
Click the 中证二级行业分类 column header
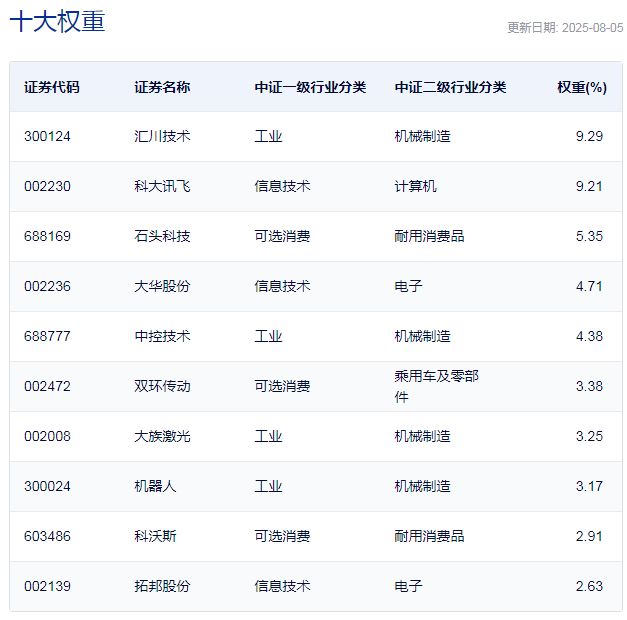(x=450, y=87)
